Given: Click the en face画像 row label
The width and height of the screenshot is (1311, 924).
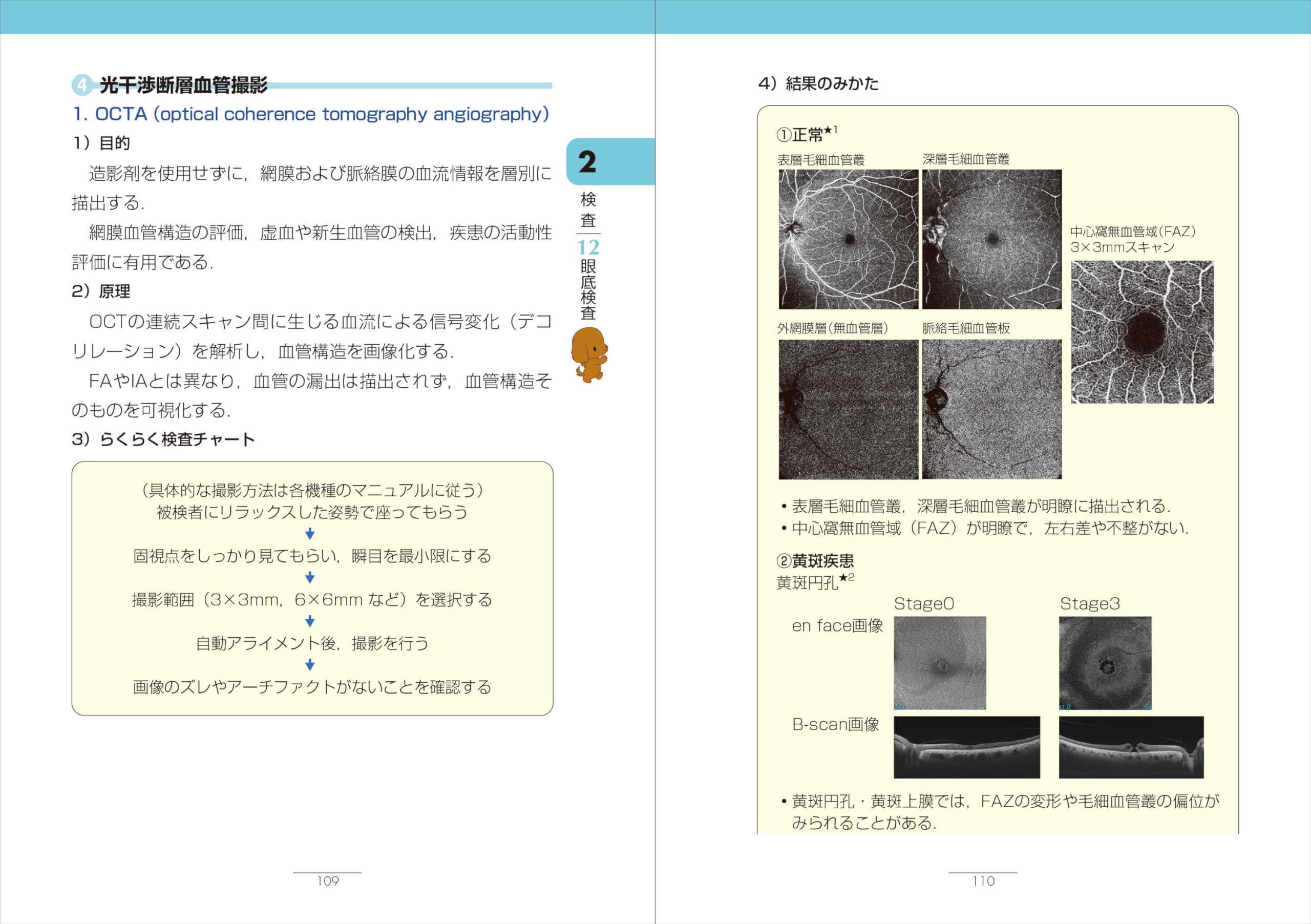Looking at the screenshot, I should pos(838,626).
